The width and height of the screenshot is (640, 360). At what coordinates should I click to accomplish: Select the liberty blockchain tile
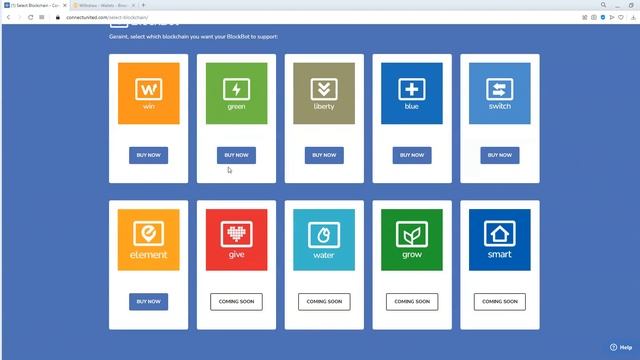324,93
